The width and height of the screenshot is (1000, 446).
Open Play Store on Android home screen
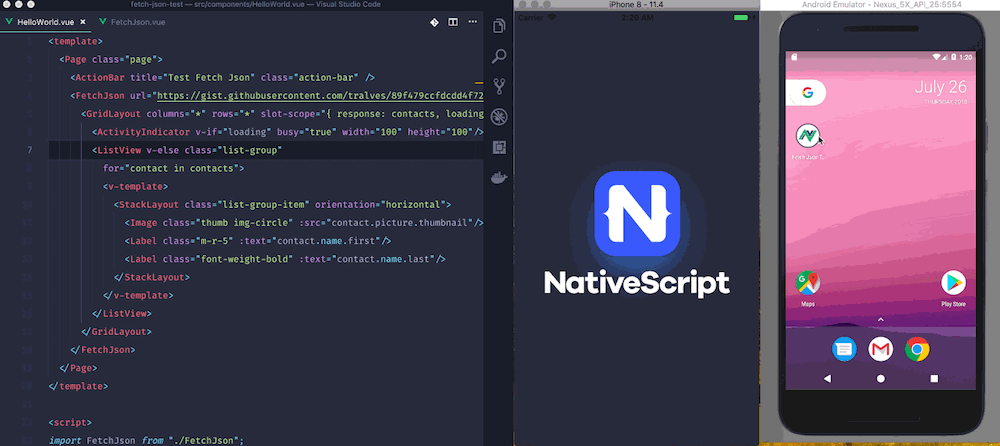click(x=953, y=283)
